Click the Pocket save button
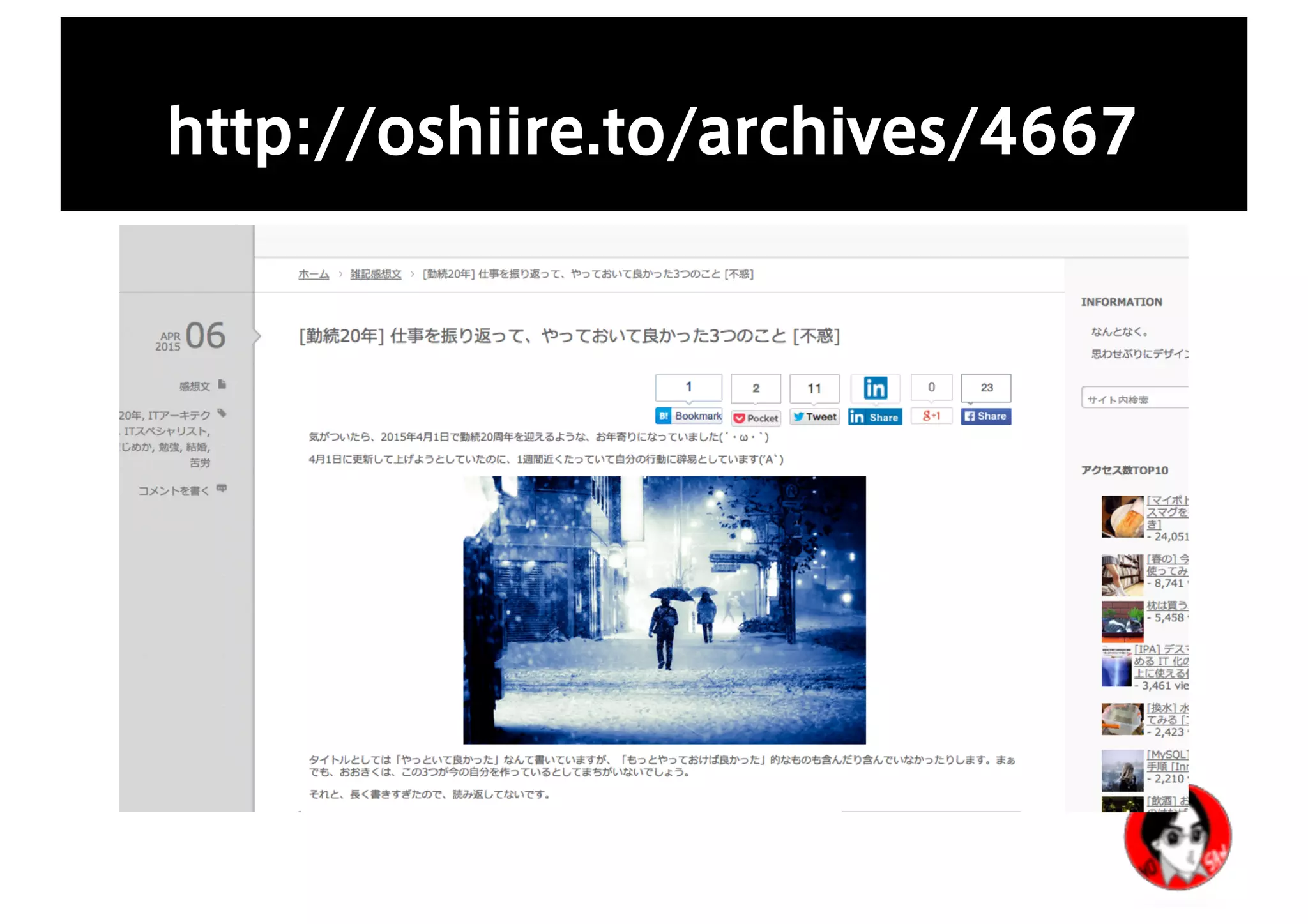The image size is (1308, 924). pyautogui.click(x=756, y=418)
